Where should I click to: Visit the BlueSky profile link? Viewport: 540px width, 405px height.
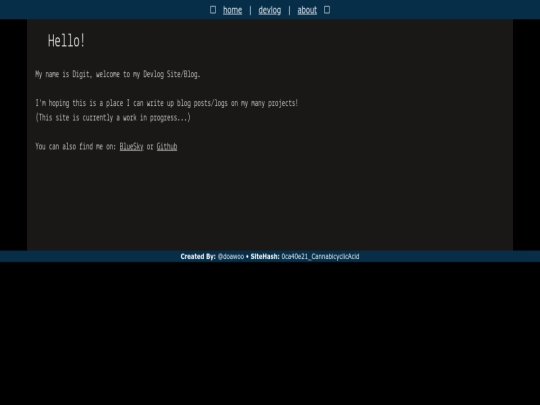click(131, 147)
